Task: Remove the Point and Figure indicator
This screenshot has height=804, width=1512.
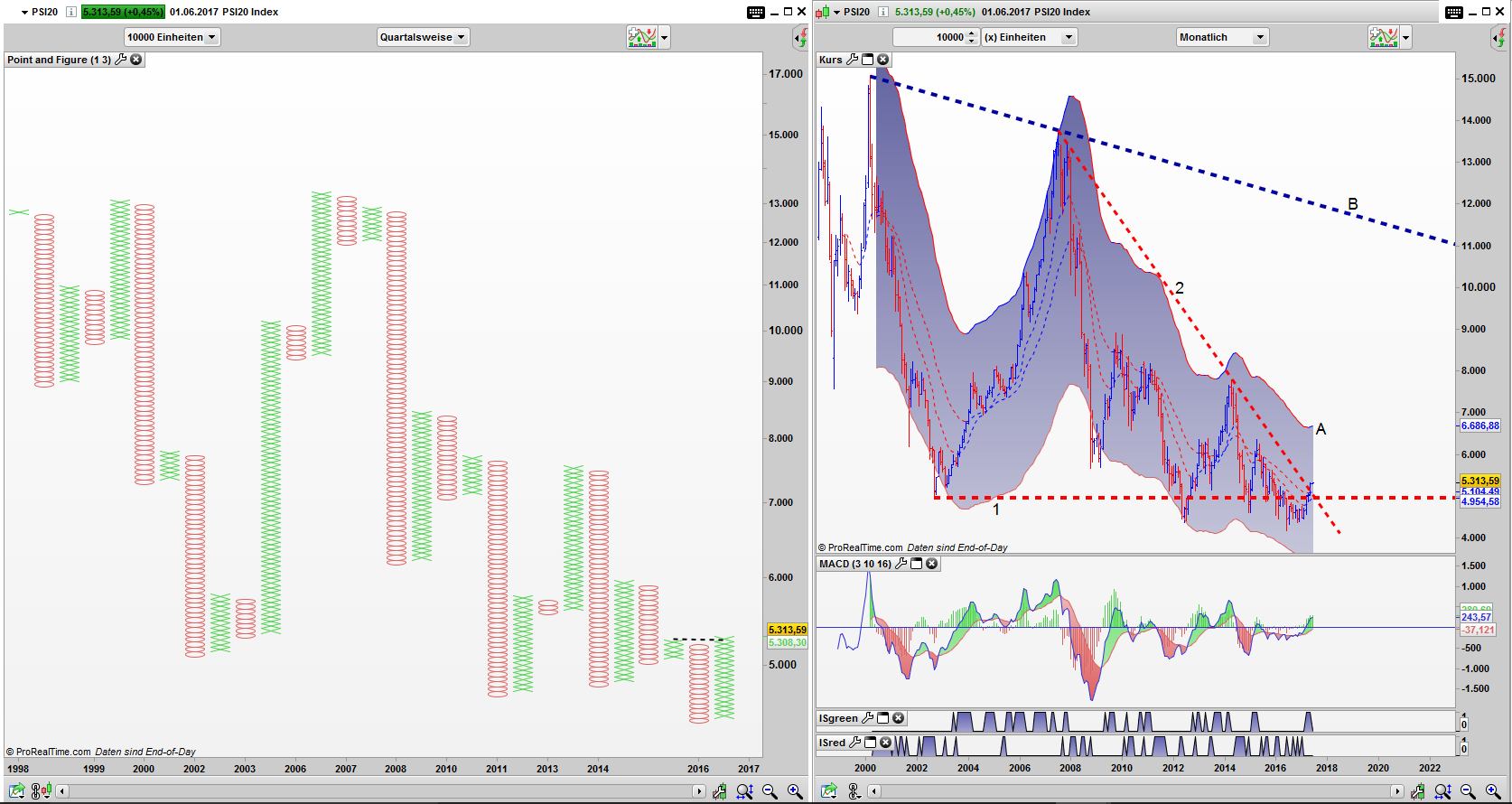Action: pos(136,60)
